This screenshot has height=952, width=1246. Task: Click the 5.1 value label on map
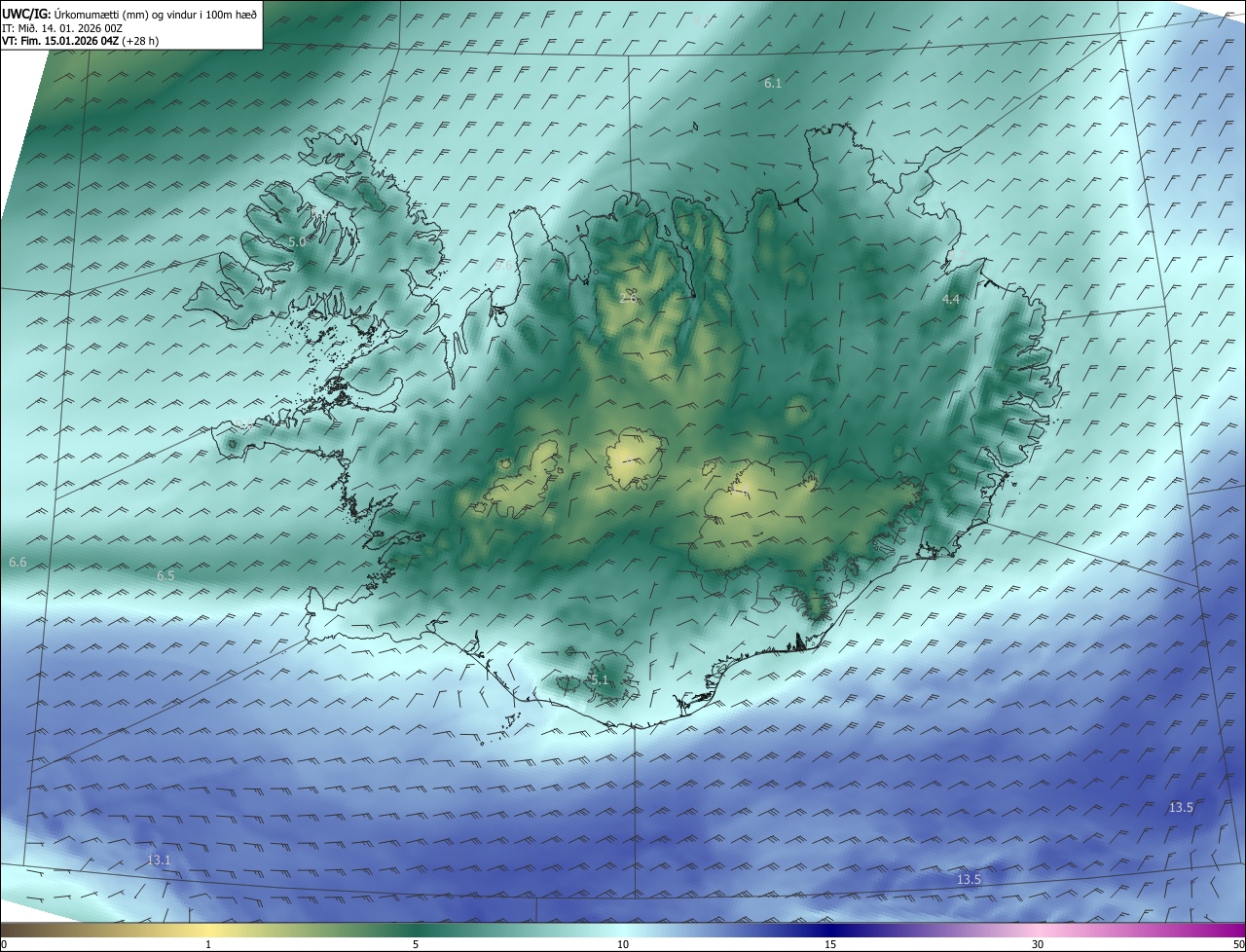click(x=600, y=680)
